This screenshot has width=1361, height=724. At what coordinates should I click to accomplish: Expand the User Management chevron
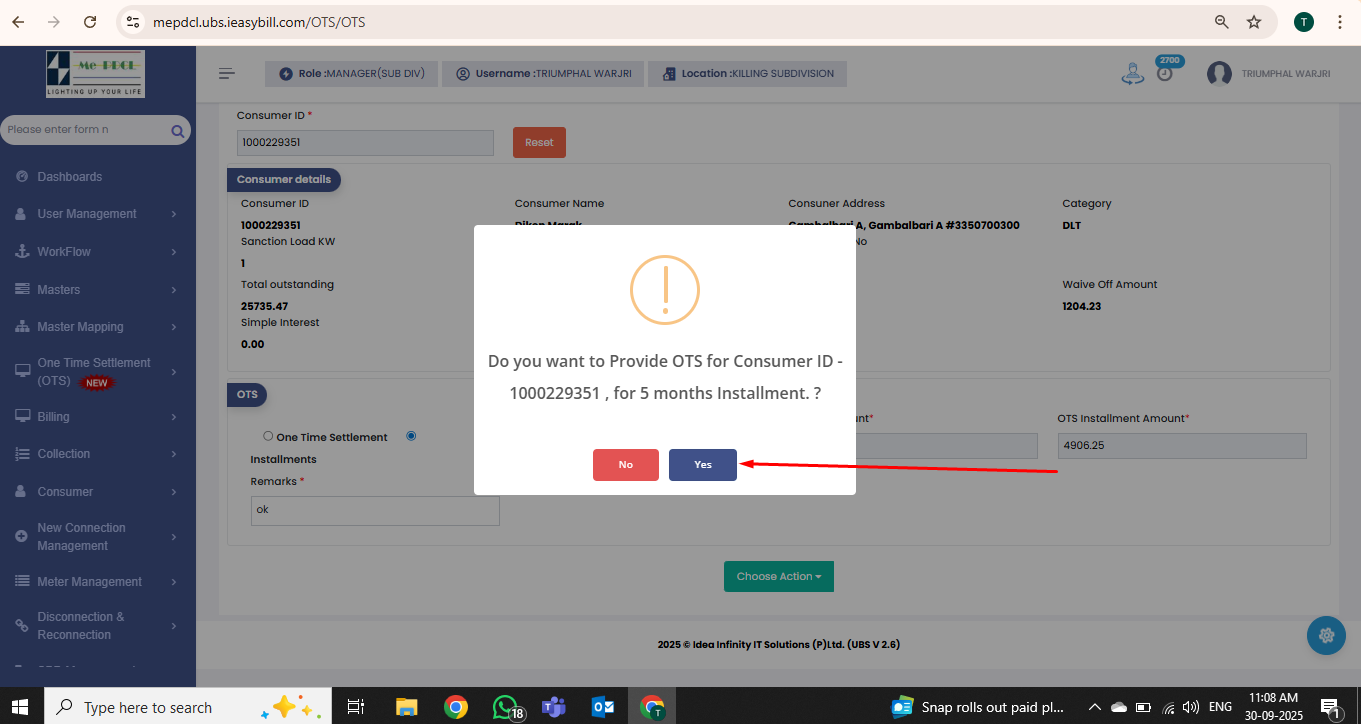point(174,214)
